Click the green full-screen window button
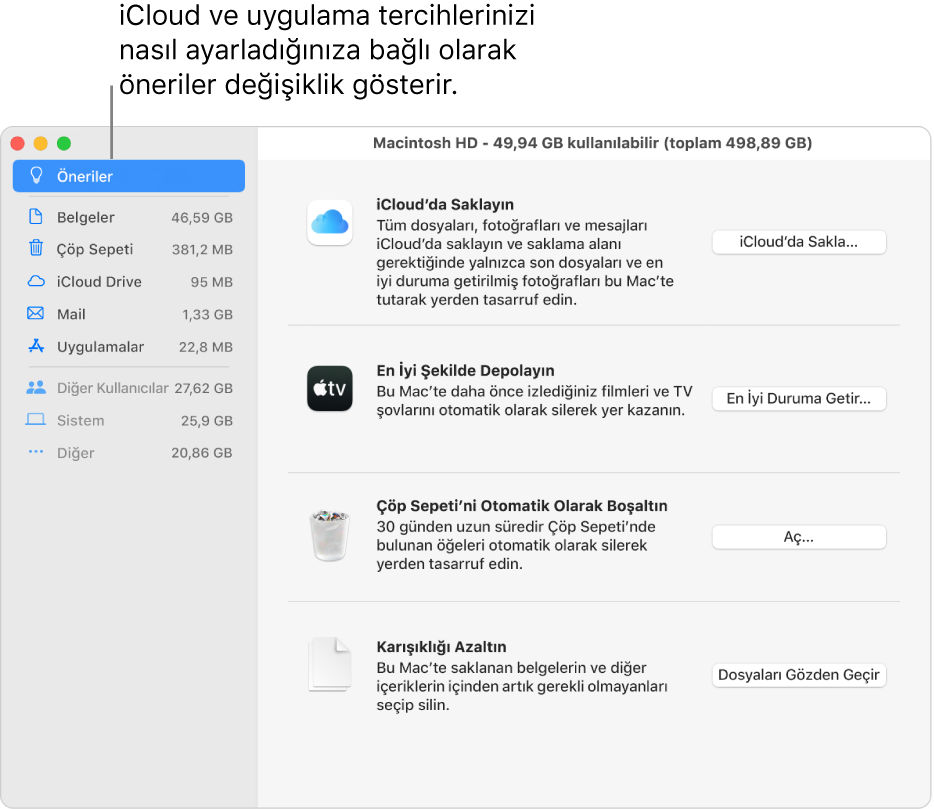This screenshot has height=809, width=934. click(x=64, y=144)
